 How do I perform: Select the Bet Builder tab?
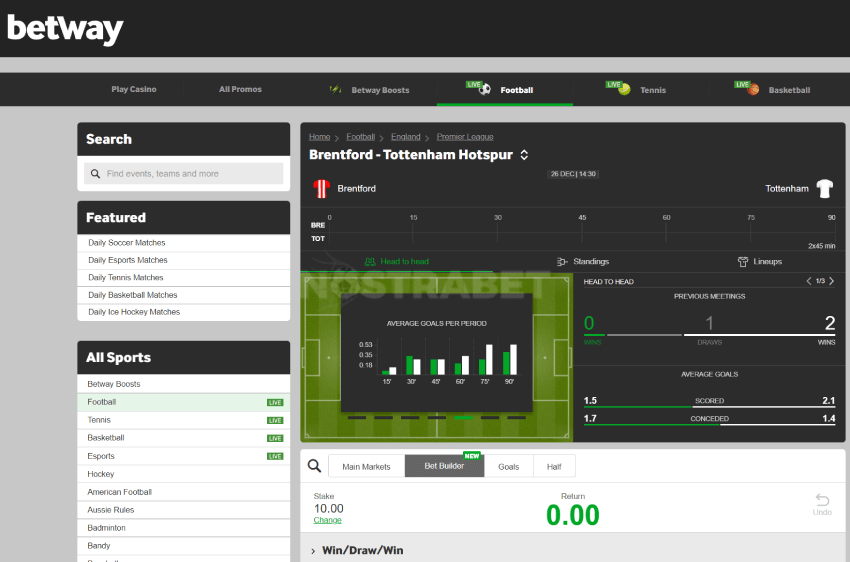(x=444, y=466)
